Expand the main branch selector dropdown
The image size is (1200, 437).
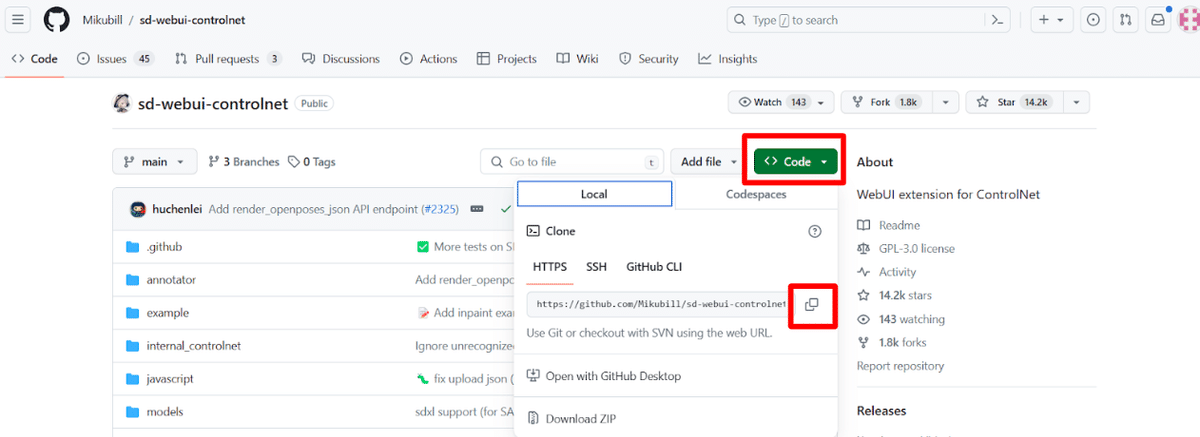coord(154,162)
